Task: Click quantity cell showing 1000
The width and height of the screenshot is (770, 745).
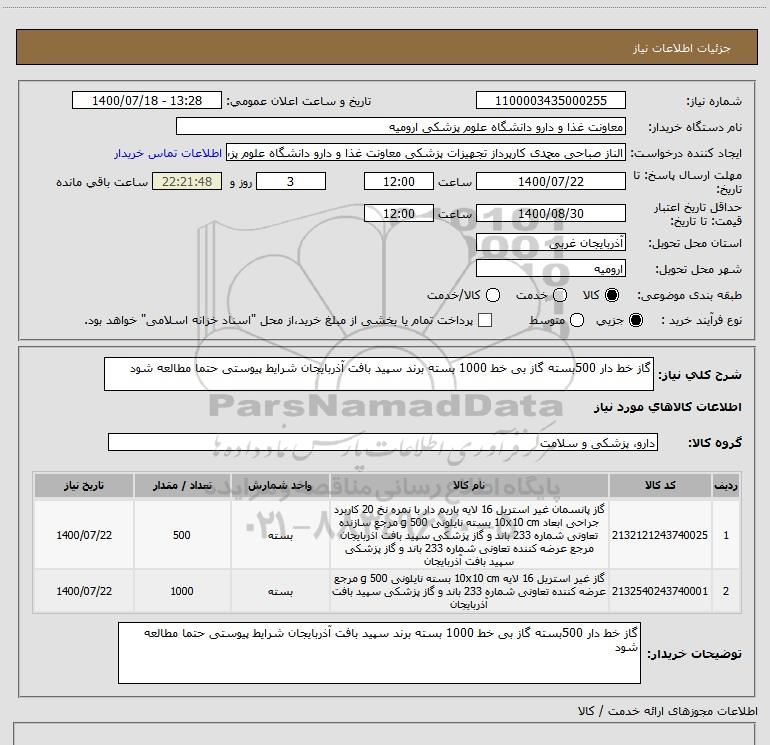Action: coord(182,591)
